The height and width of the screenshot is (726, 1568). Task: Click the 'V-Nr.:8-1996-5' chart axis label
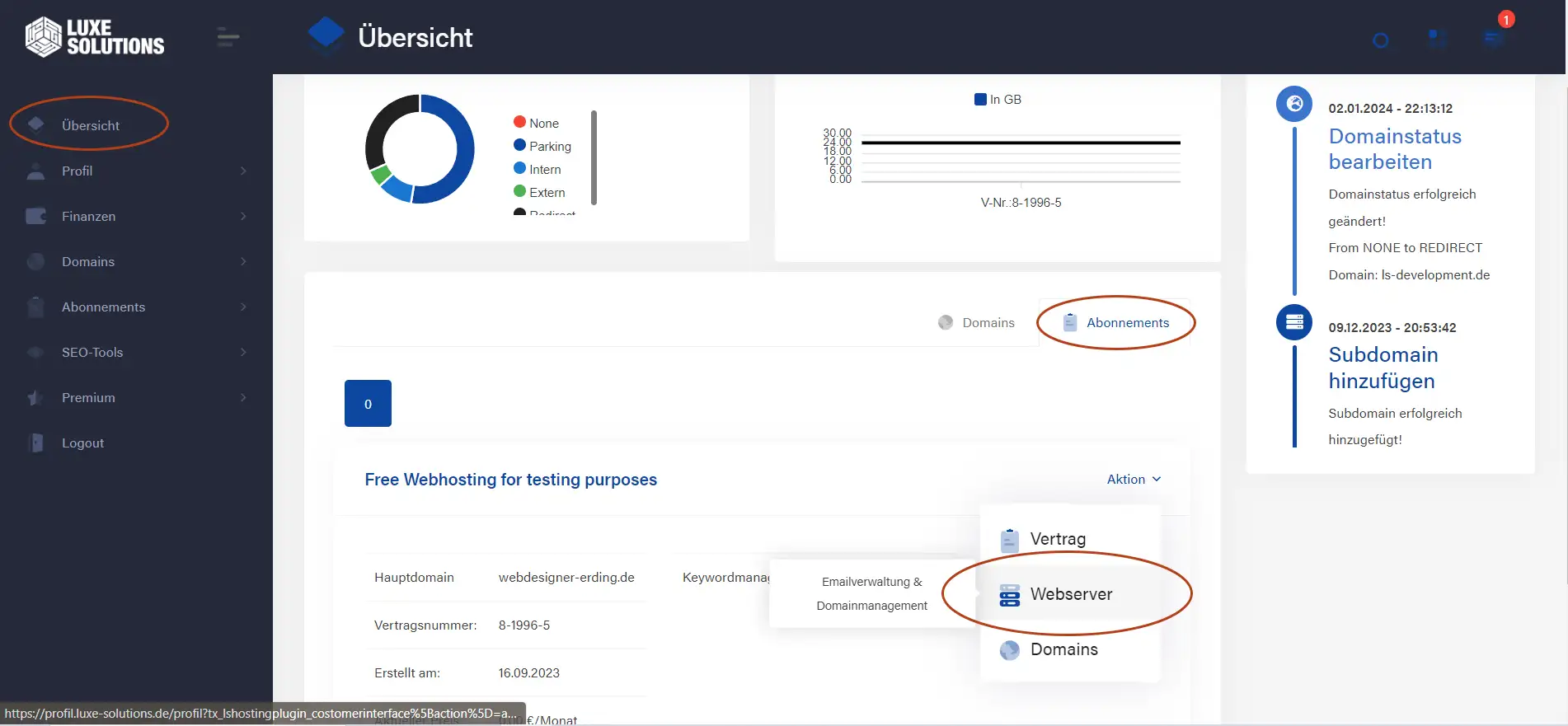pyautogui.click(x=1021, y=202)
